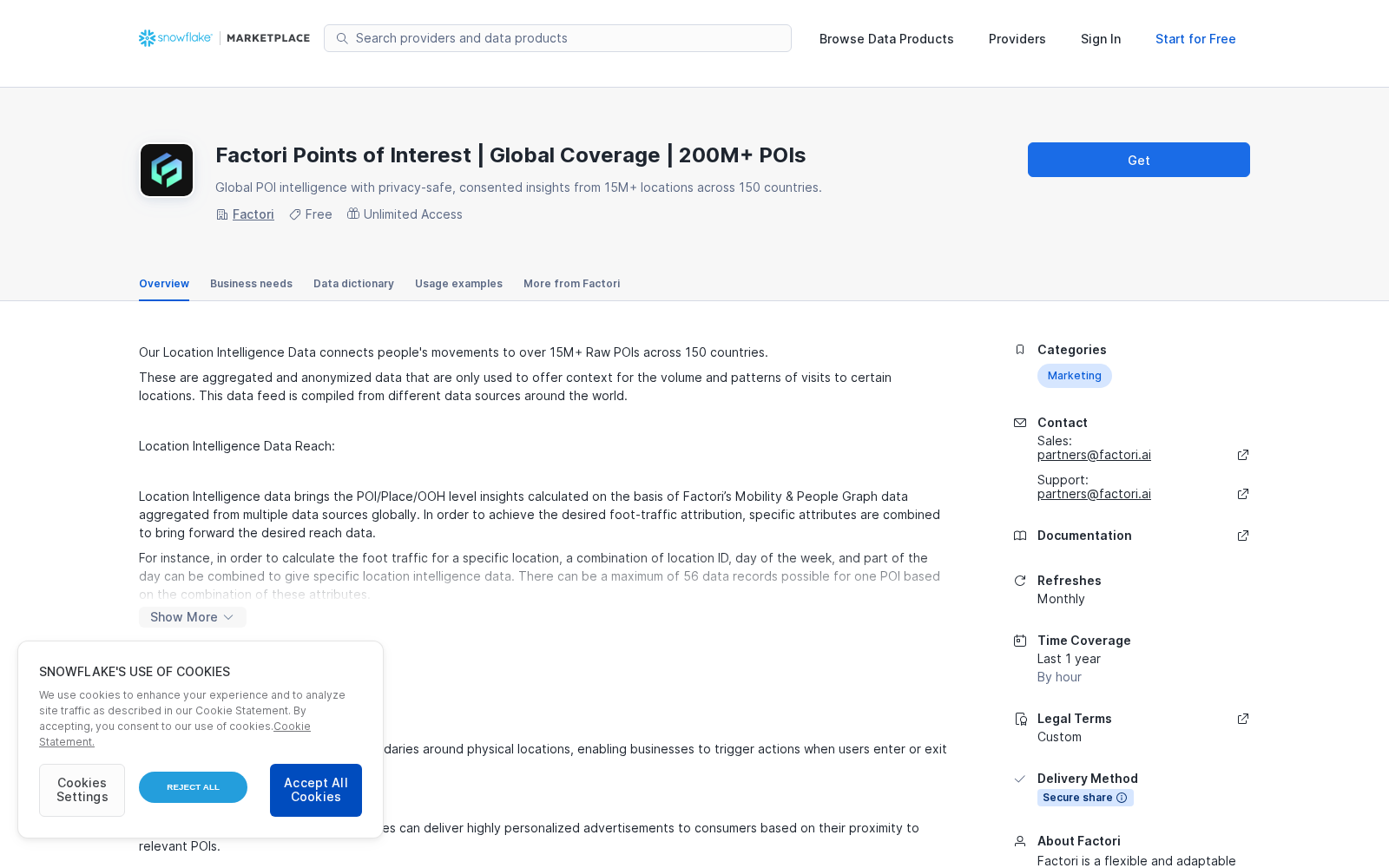Open the Providers page
Viewport: 1389px width, 868px height.
point(1017,39)
